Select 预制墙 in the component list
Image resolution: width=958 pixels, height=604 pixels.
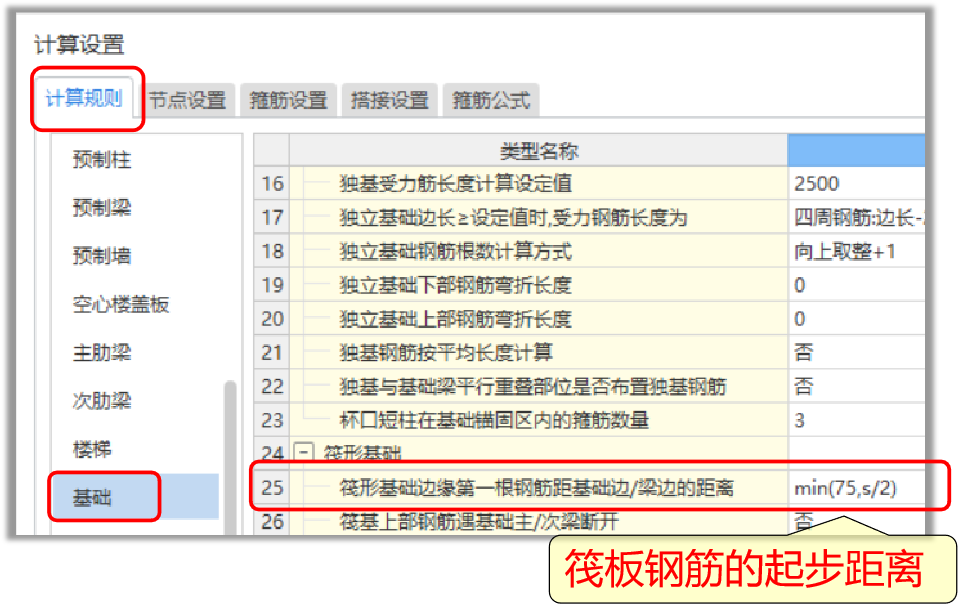[x=101, y=255]
